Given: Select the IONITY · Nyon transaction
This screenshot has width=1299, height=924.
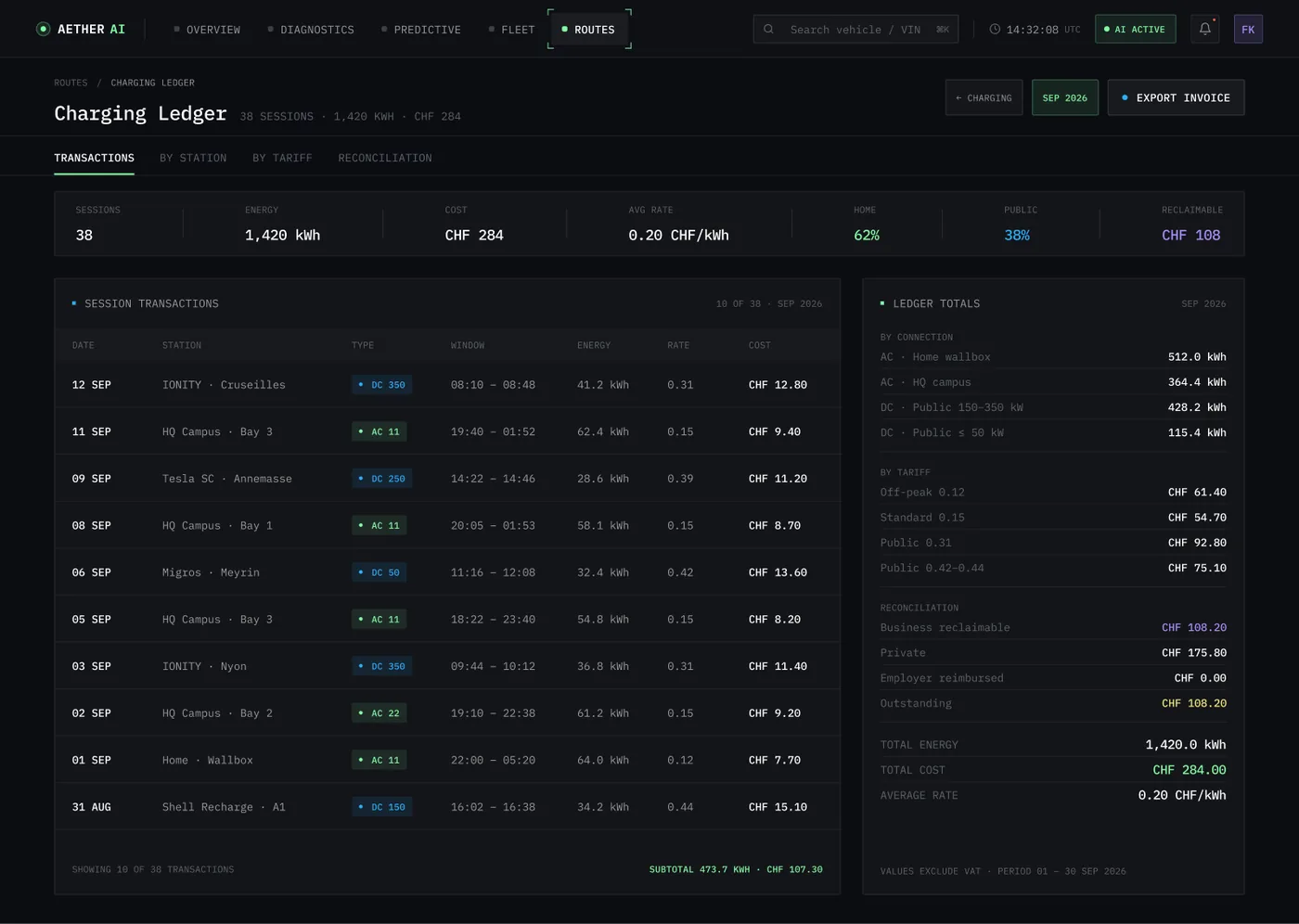Looking at the screenshot, I should tap(447, 666).
